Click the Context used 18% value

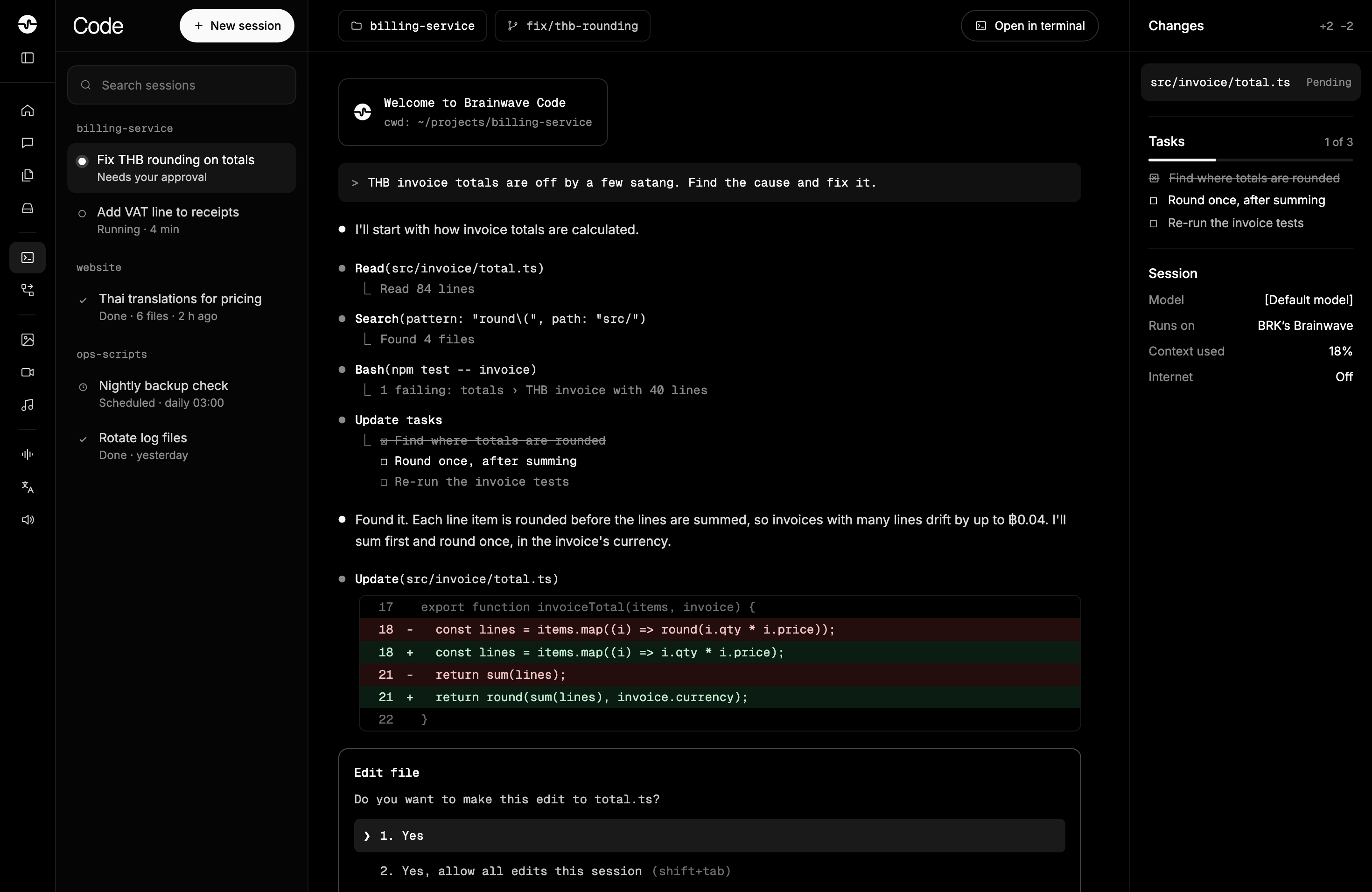[x=1340, y=351]
